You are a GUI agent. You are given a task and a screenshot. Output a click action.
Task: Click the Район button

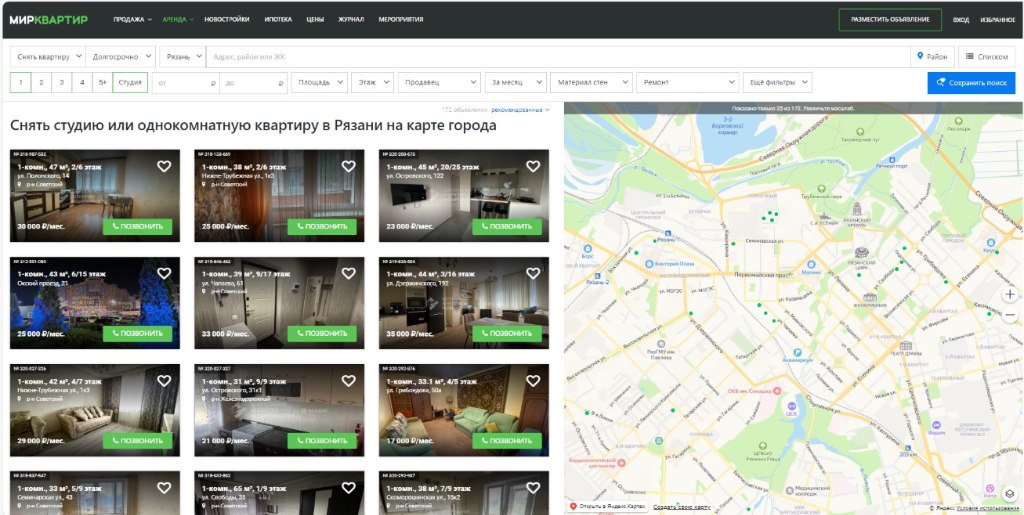(933, 57)
